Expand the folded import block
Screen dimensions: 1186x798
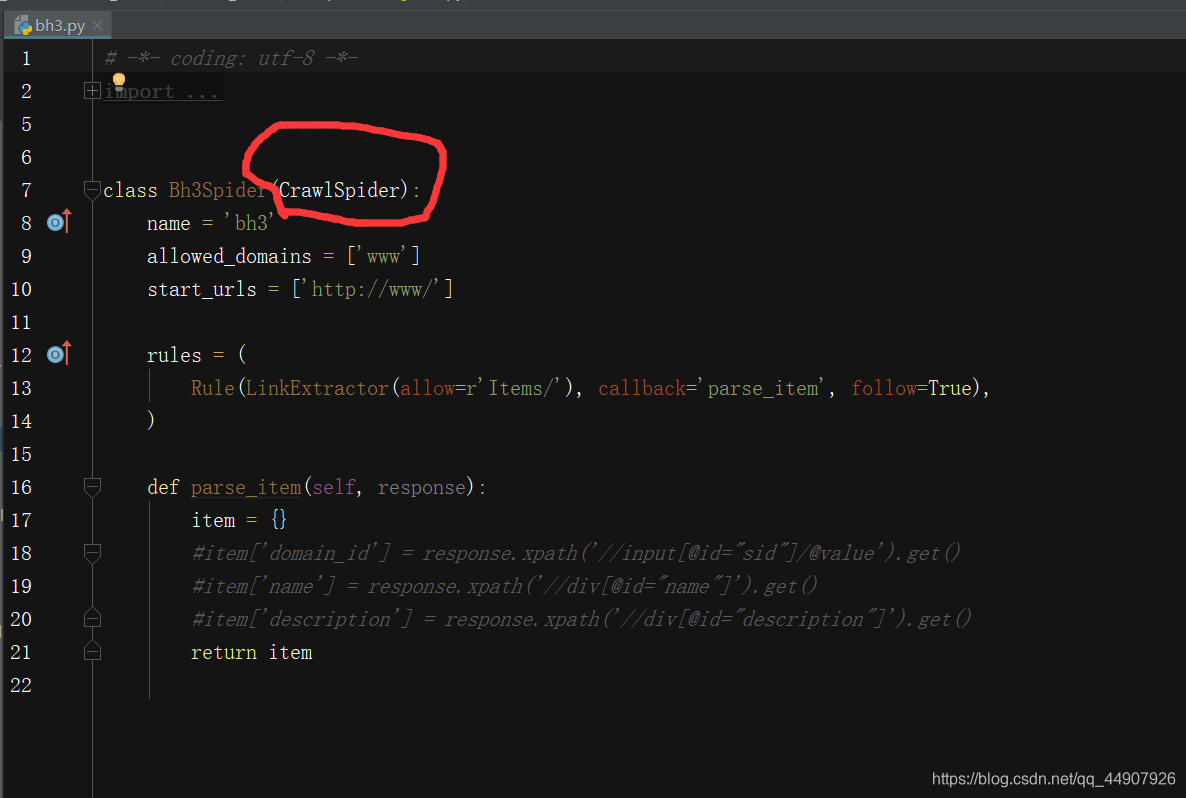pyautogui.click(x=92, y=91)
